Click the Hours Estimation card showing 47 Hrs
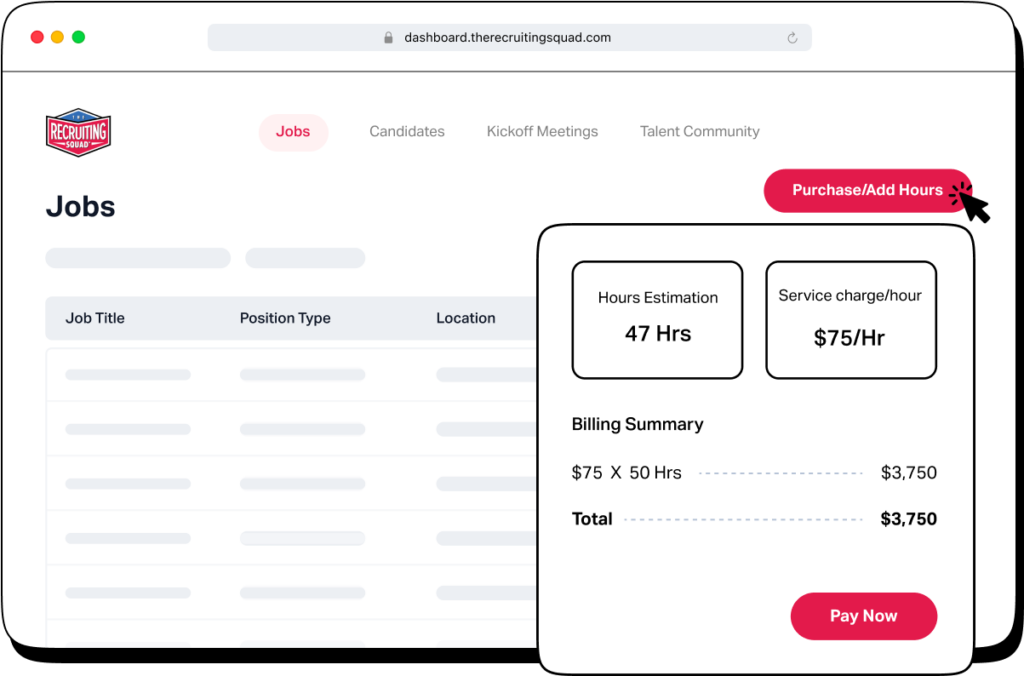The width and height of the screenshot is (1024, 676). pos(657,319)
